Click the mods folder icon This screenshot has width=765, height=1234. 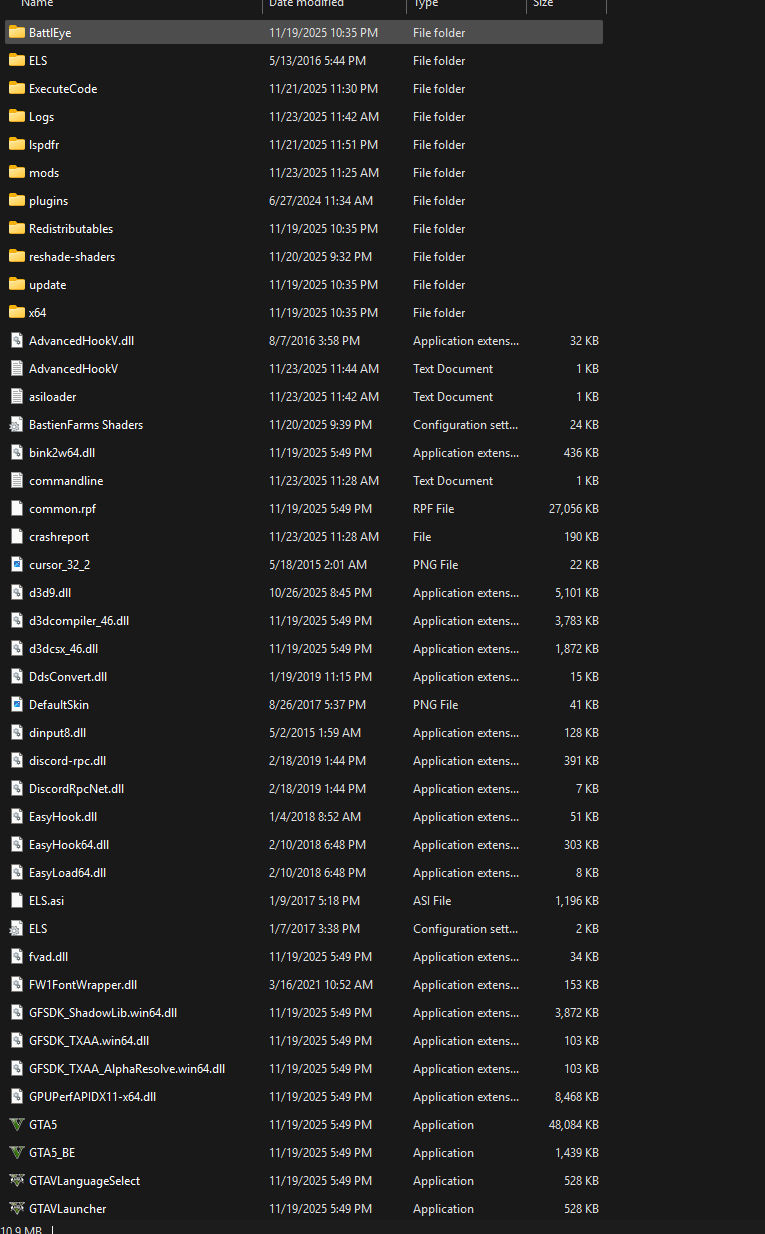[17, 172]
